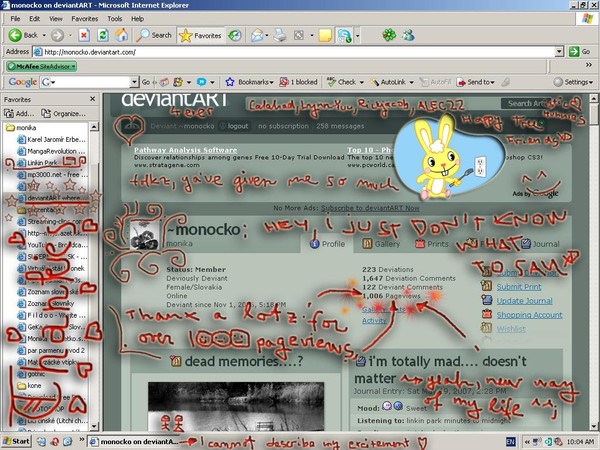Click the Home icon
The image size is (600, 450).
122,35
